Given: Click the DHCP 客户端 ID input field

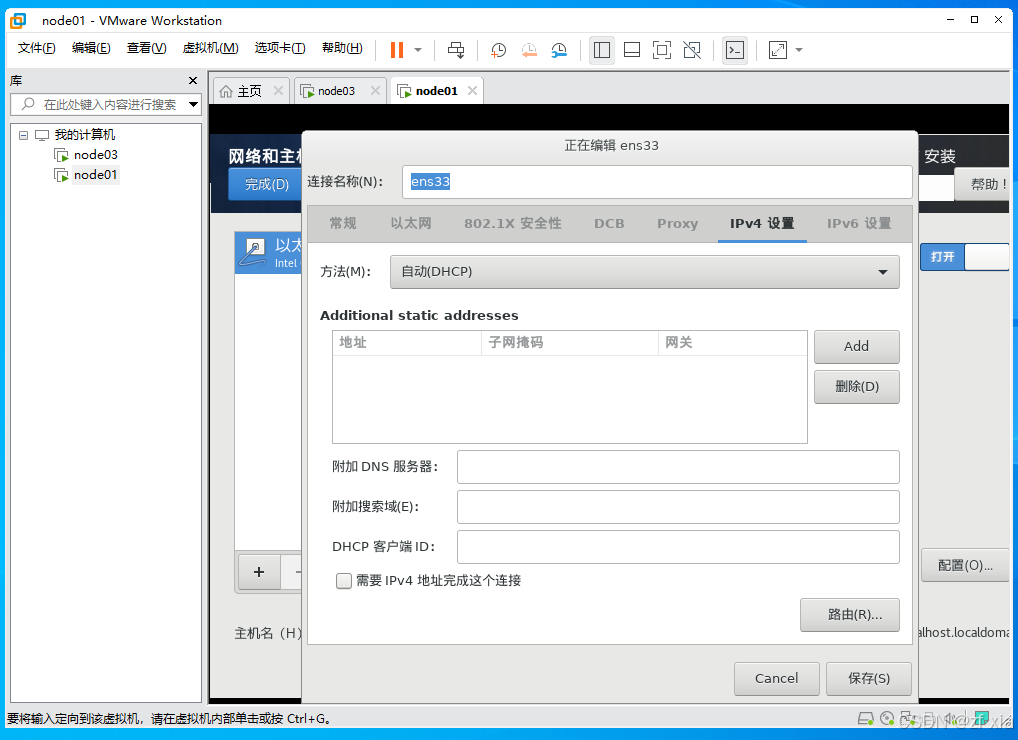Looking at the screenshot, I should 678,547.
